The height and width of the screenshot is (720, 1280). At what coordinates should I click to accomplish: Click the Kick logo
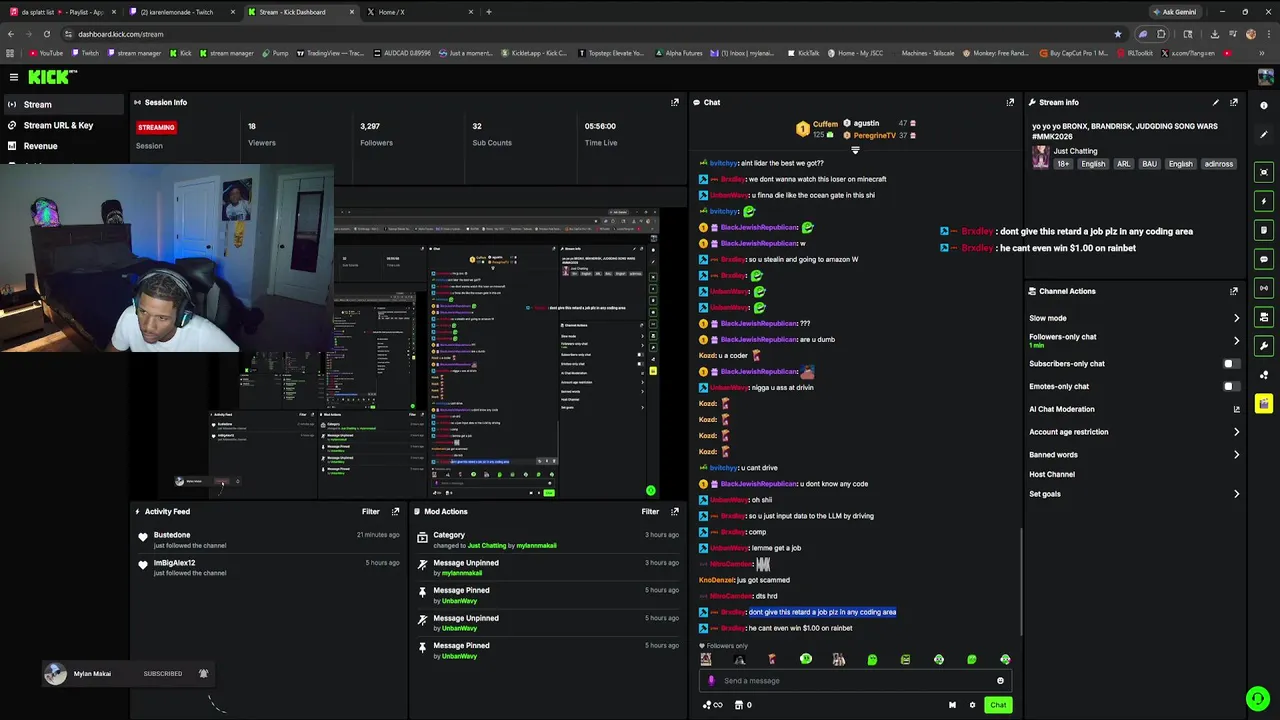click(50, 77)
